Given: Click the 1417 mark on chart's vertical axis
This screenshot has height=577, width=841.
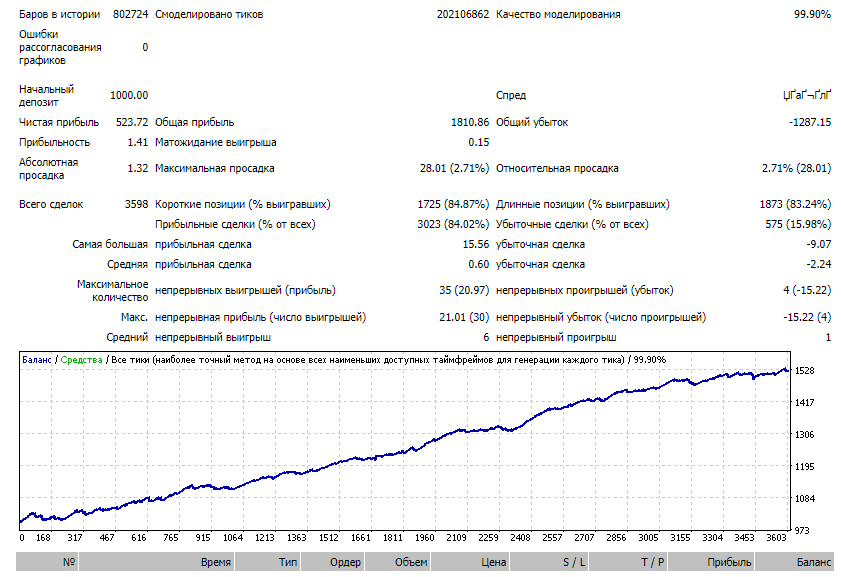Looking at the screenshot, I should pyautogui.click(x=804, y=402).
